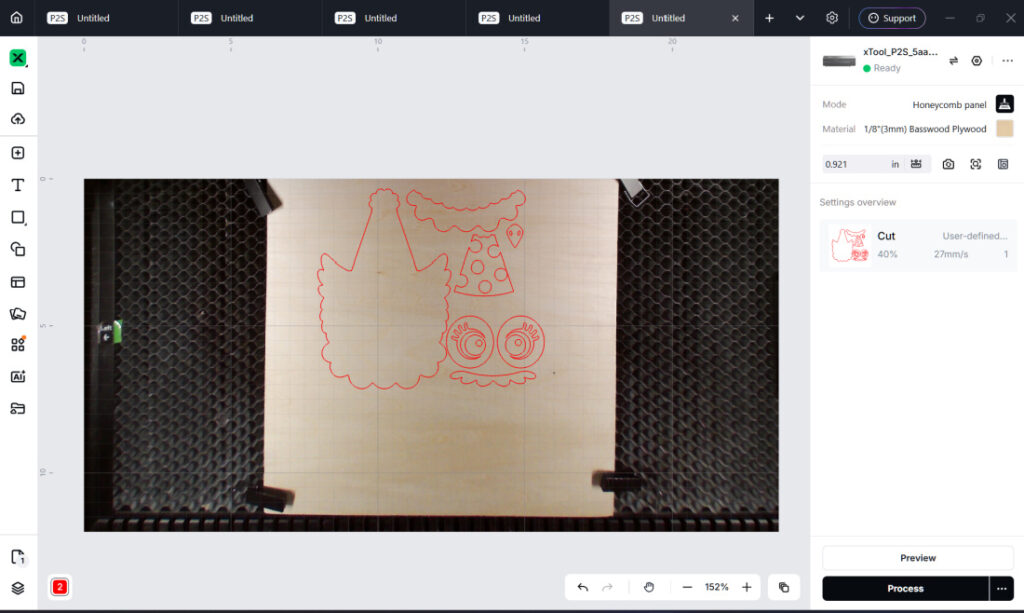Select the rectangle Shape tool
The height and width of the screenshot is (613, 1024).
pyautogui.click(x=18, y=217)
